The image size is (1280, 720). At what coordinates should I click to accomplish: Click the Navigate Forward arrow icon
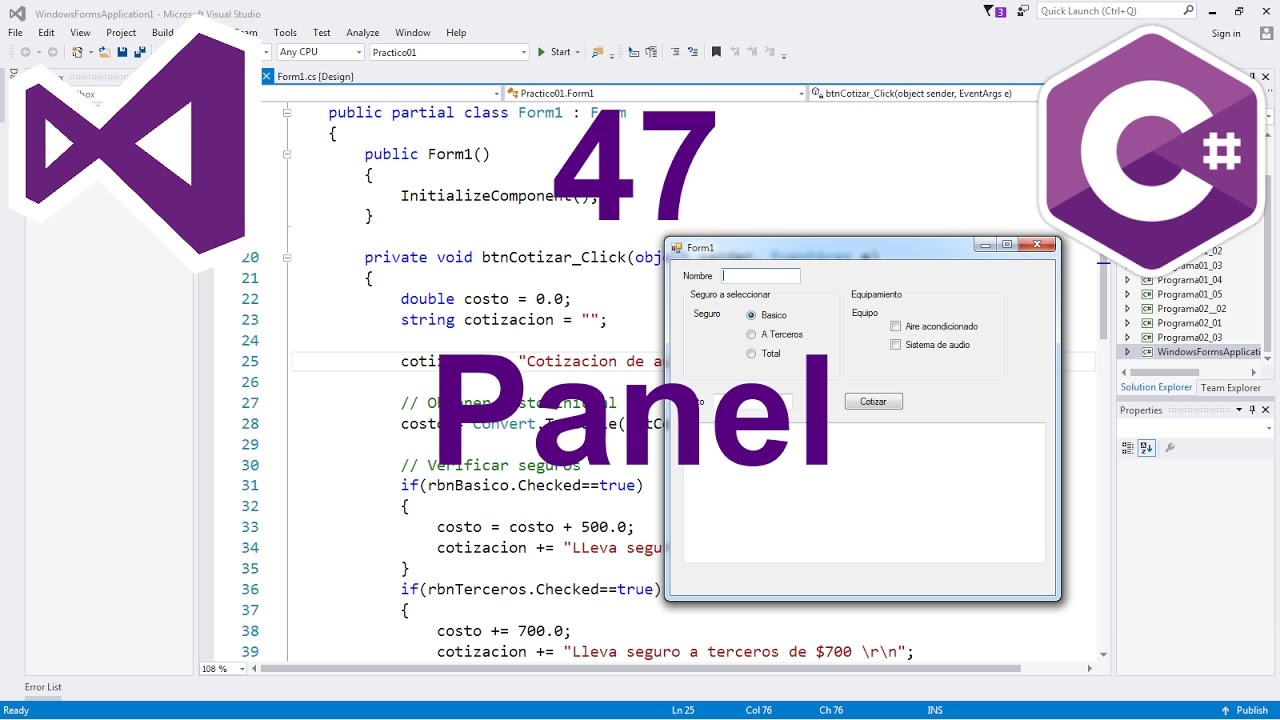(52, 52)
